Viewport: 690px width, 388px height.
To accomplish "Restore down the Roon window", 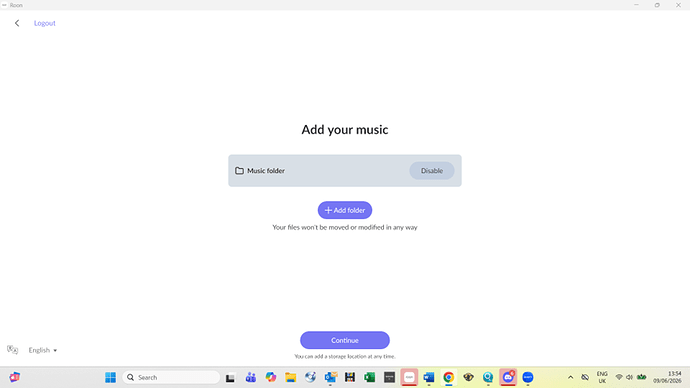I will click(657, 5).
